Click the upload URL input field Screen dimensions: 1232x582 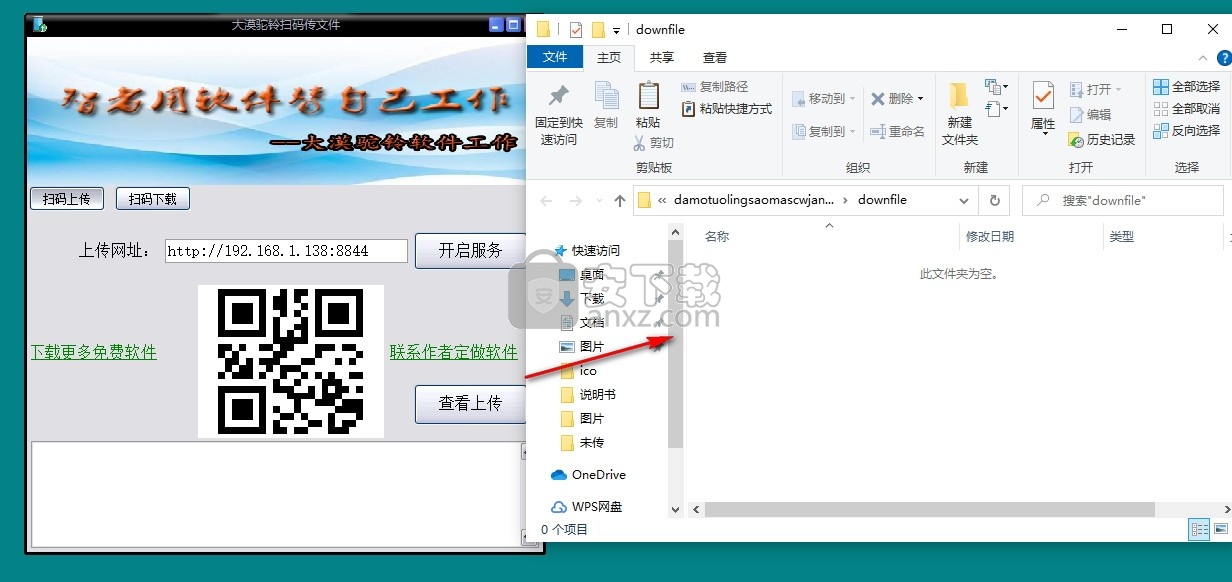click(287, 251)
